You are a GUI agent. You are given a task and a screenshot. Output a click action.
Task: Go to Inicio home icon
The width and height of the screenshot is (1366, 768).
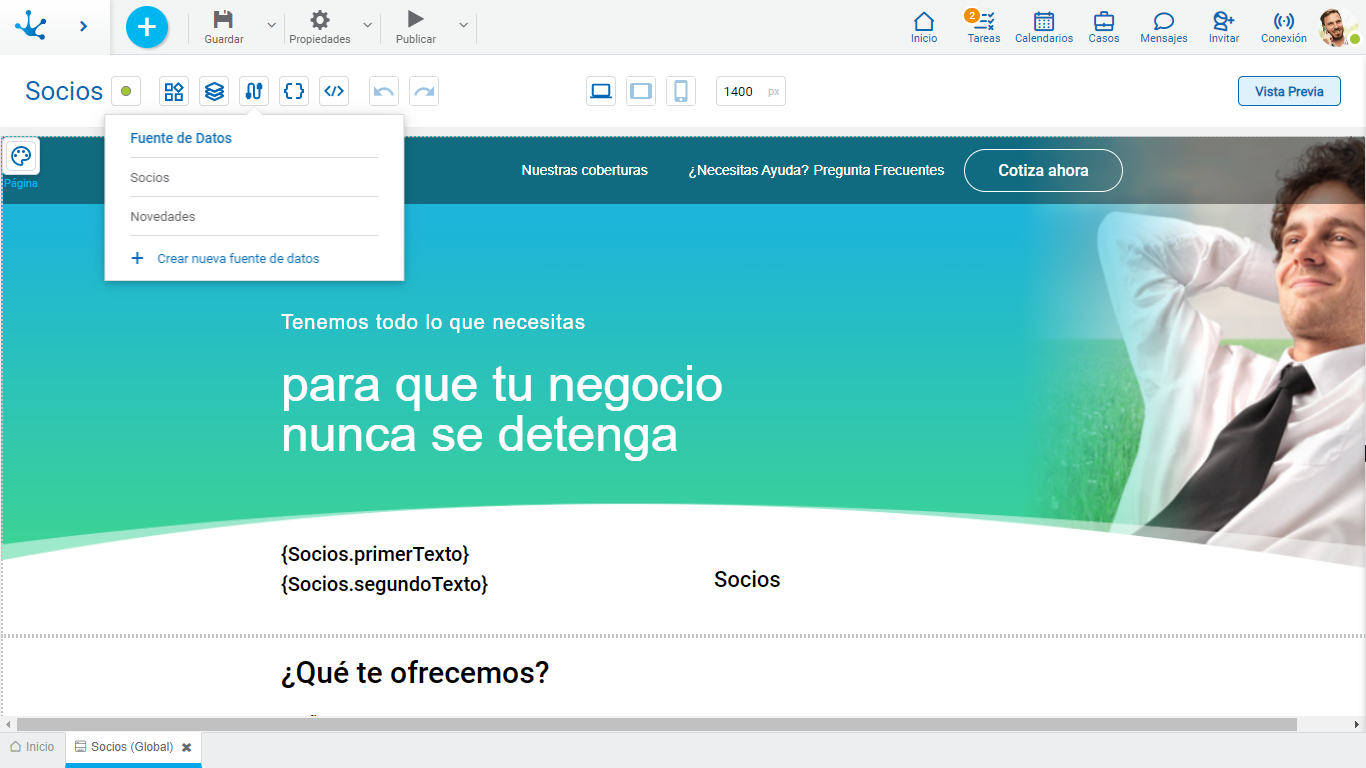click(x=924, y=21)
